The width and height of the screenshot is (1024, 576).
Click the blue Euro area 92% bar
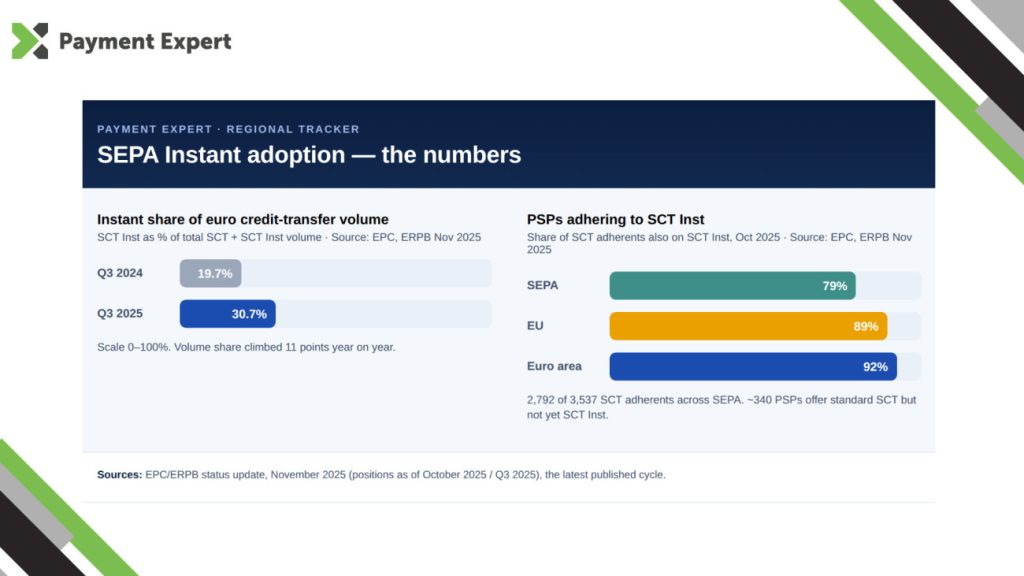pyautogui.click(x=753, y=366)
